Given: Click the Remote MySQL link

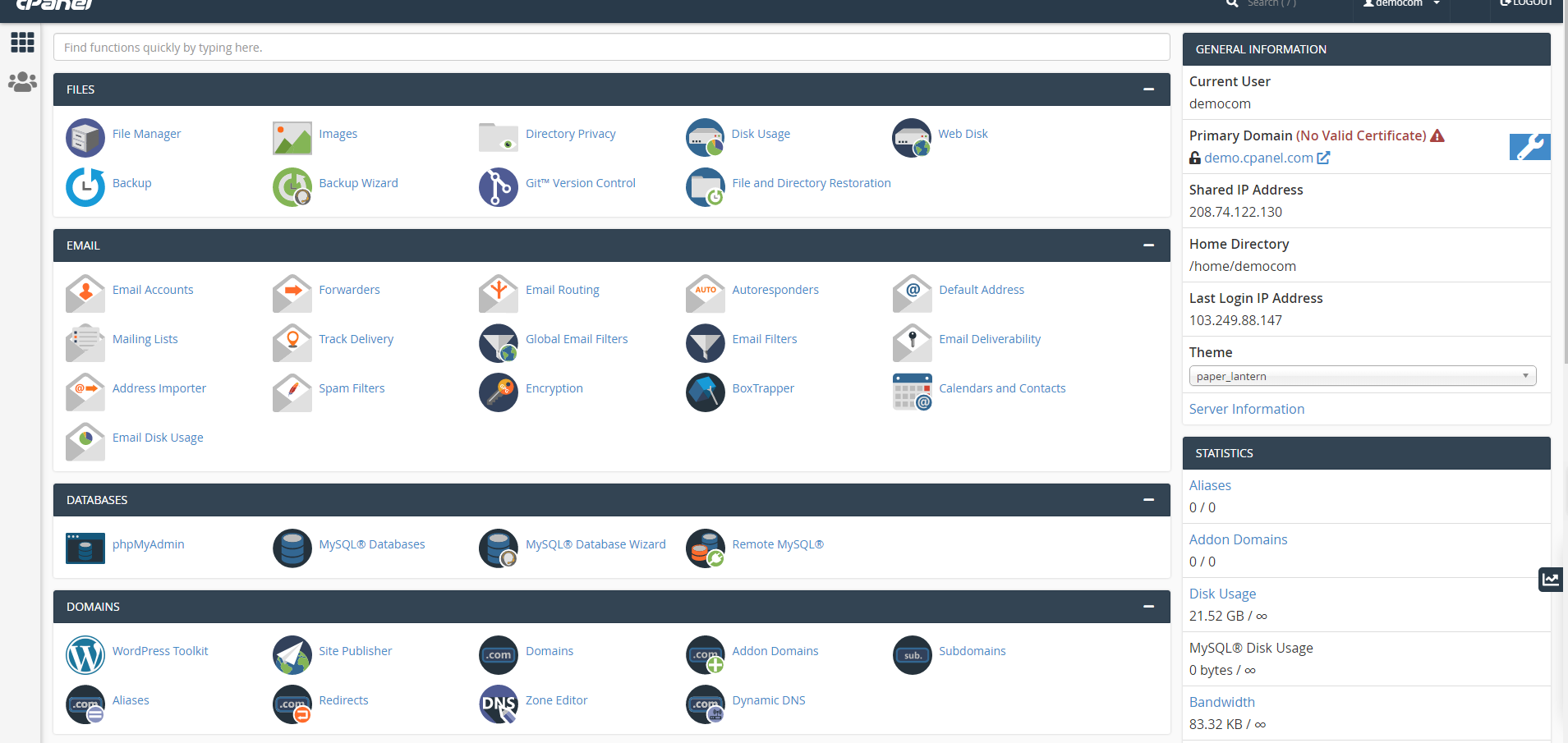Looking at the screenshot, I should pyautogui.click(x=778, y=544).
